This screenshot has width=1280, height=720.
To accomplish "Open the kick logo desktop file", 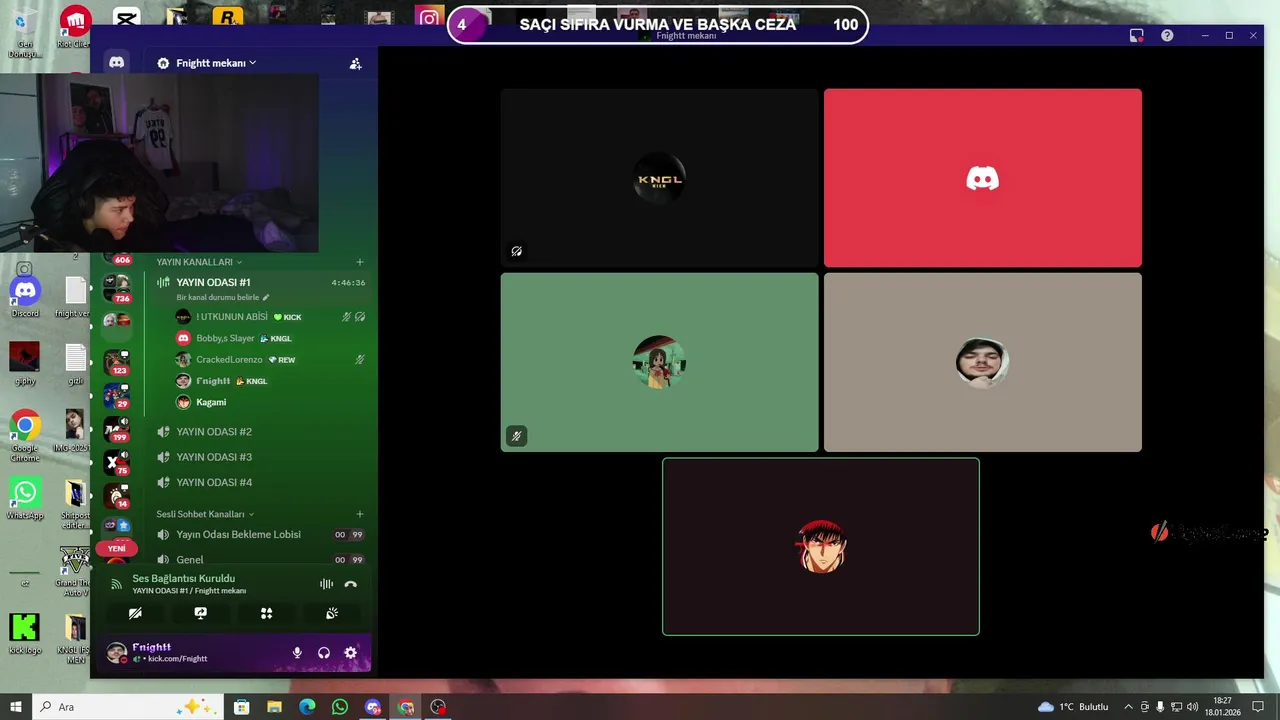I will [x=25, y=632].
